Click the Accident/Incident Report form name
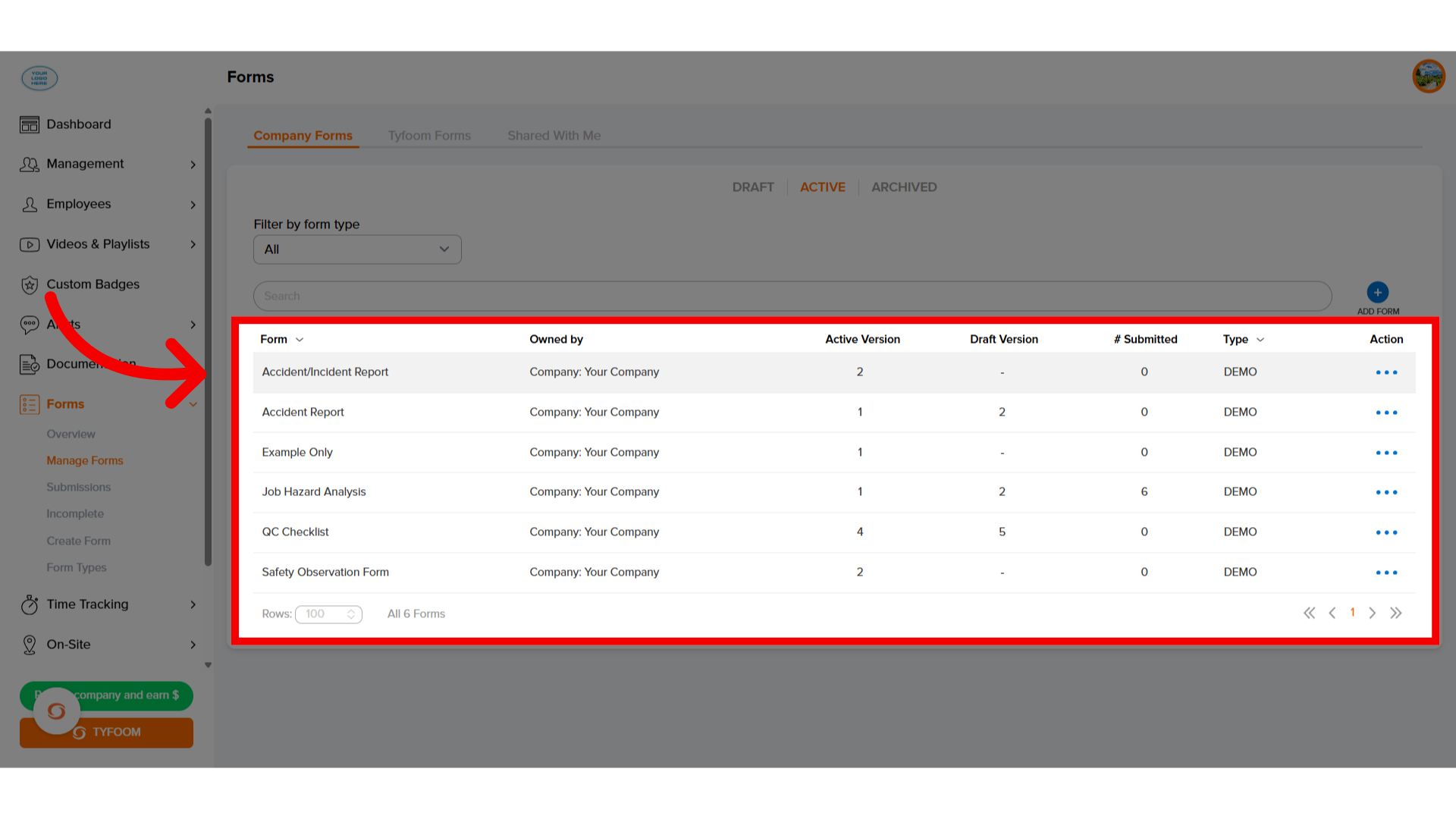This screenshot has height=819, width=1456. tap(325, 372)
